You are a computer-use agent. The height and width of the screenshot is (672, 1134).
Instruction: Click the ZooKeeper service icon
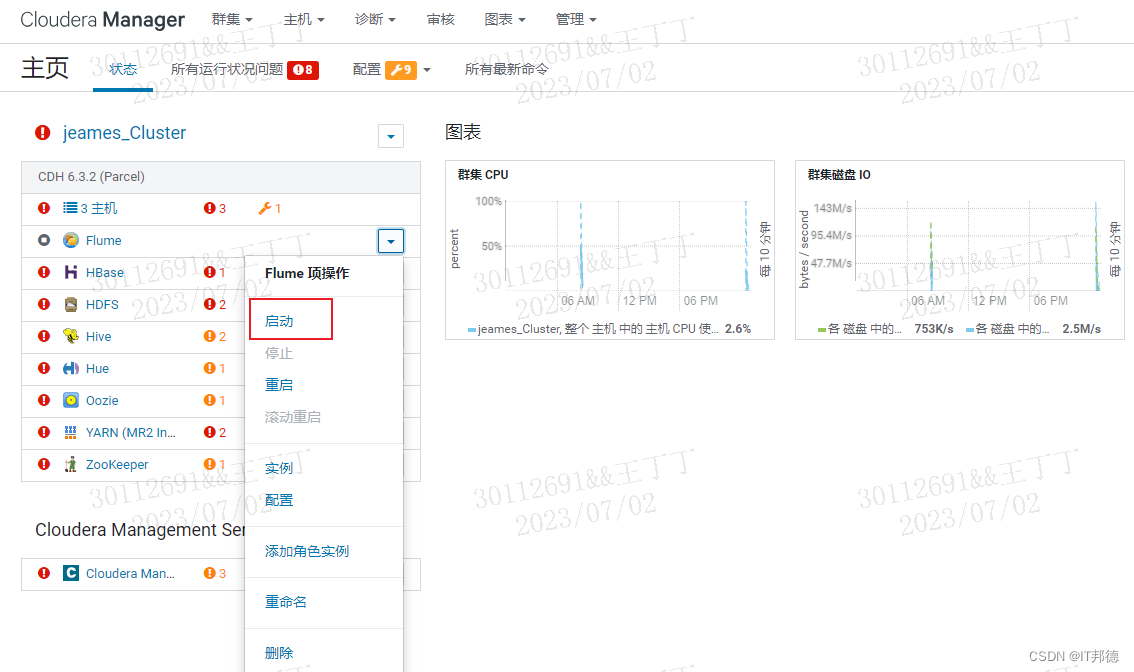click(71, 464)
